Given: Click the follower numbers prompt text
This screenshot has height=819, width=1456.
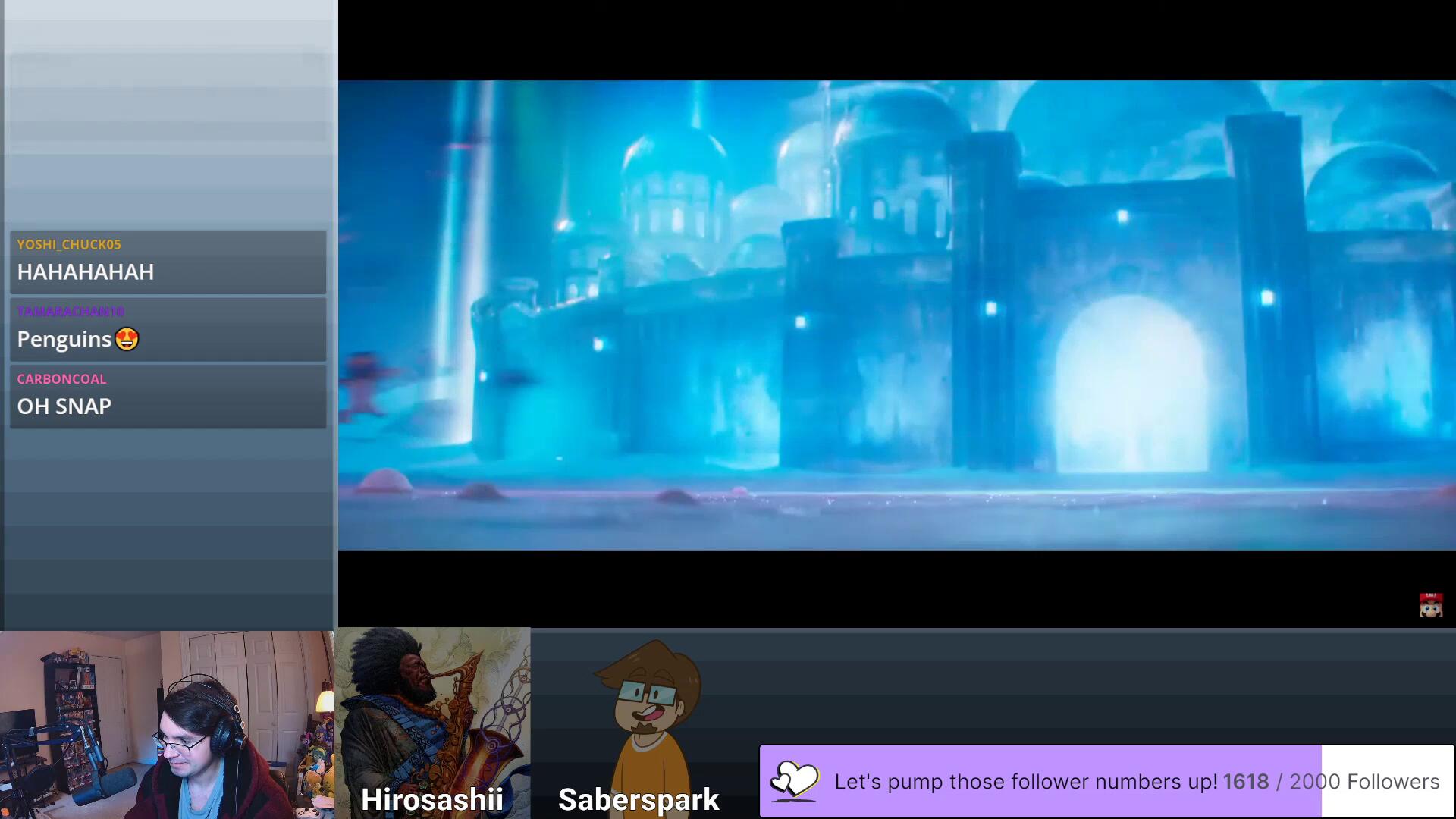Looking at the screenshot, I should click(x=1025, y=782).
